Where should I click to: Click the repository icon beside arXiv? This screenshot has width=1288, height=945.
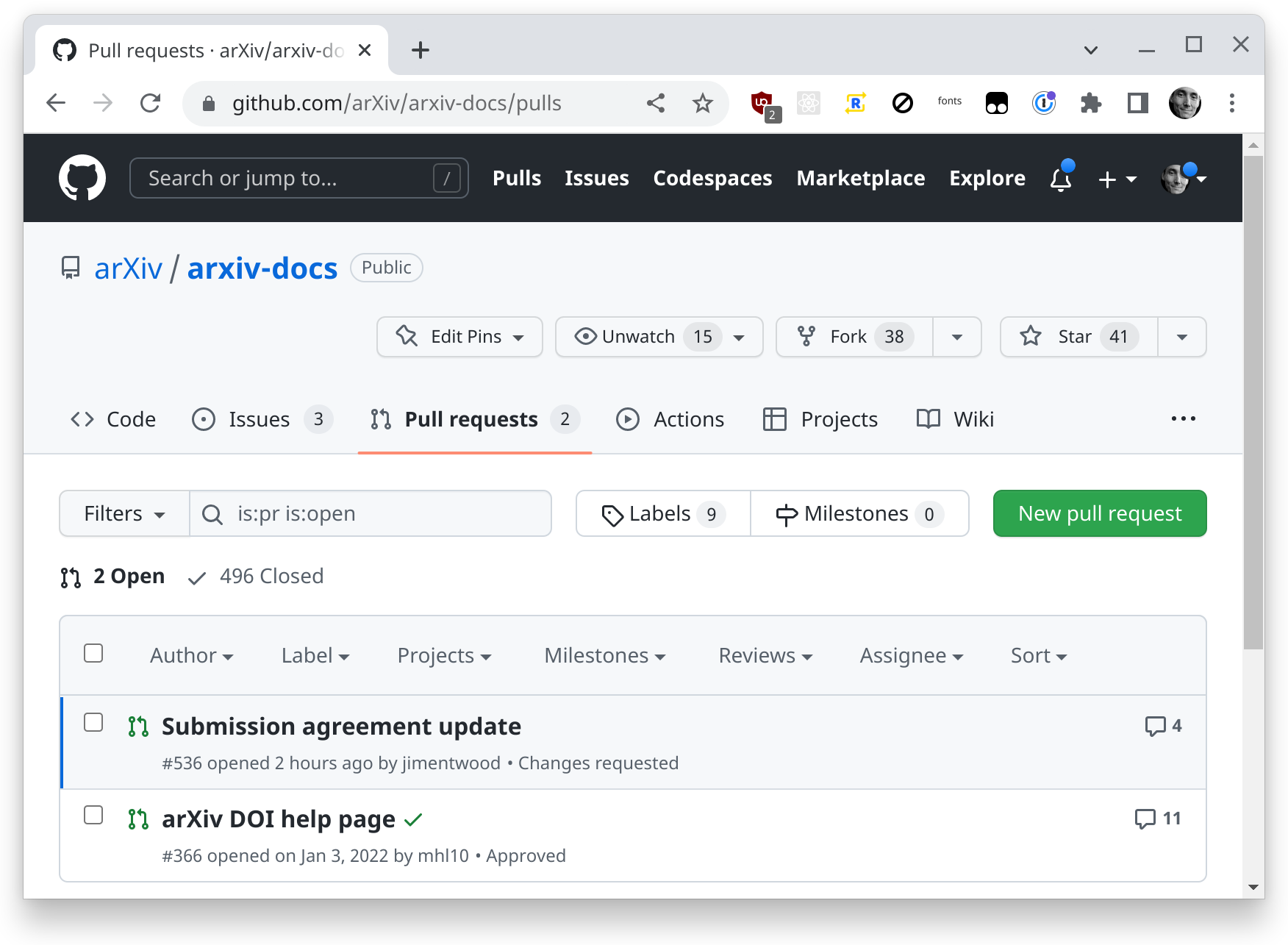point(71,268)
